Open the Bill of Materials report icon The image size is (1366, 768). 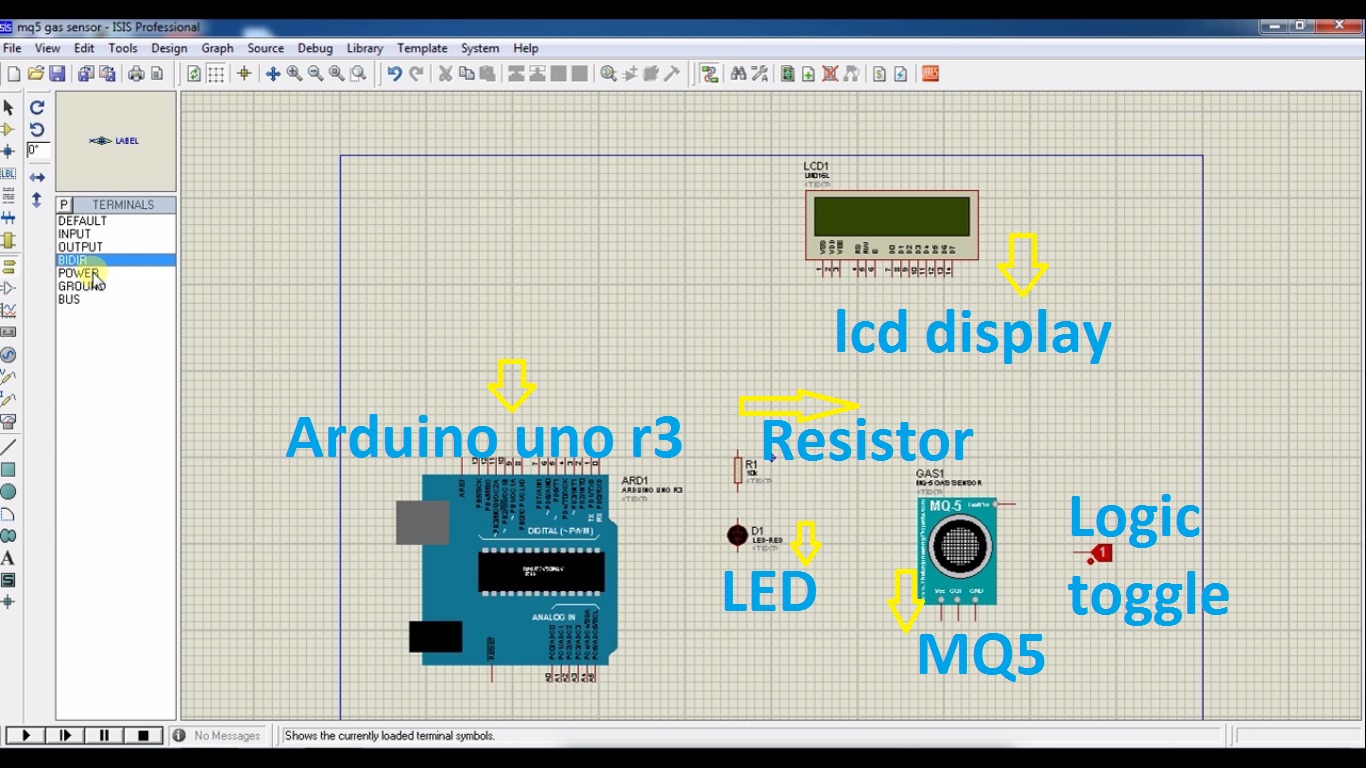879,72
